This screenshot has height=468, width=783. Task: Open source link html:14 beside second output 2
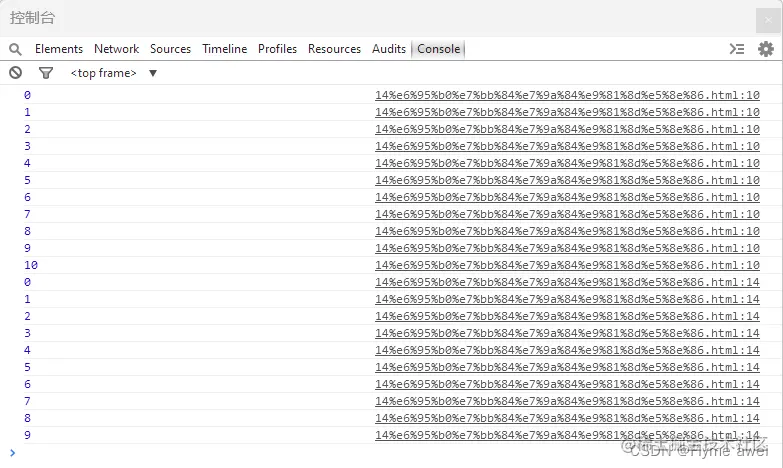point(567,316)
